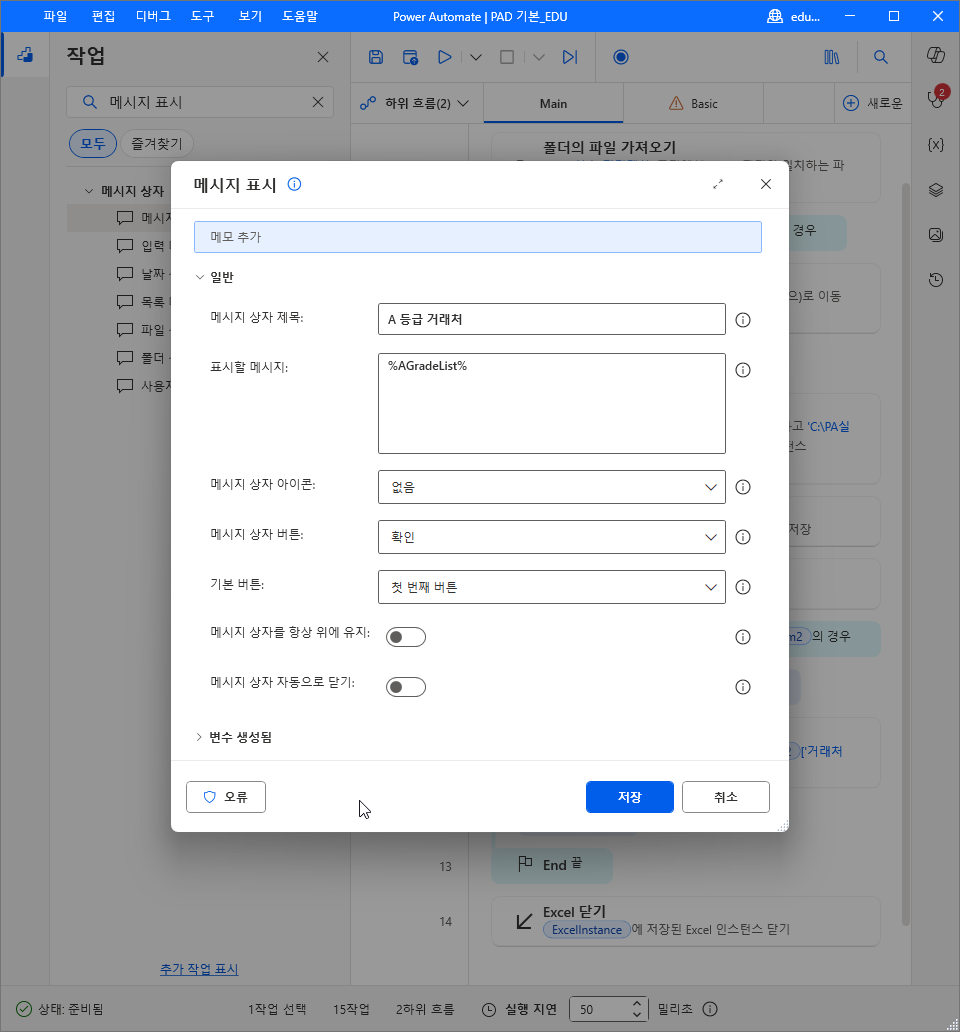The image size is (960, 1032).
Task: Open the 도움말 menu
Action: click(300, 16)
